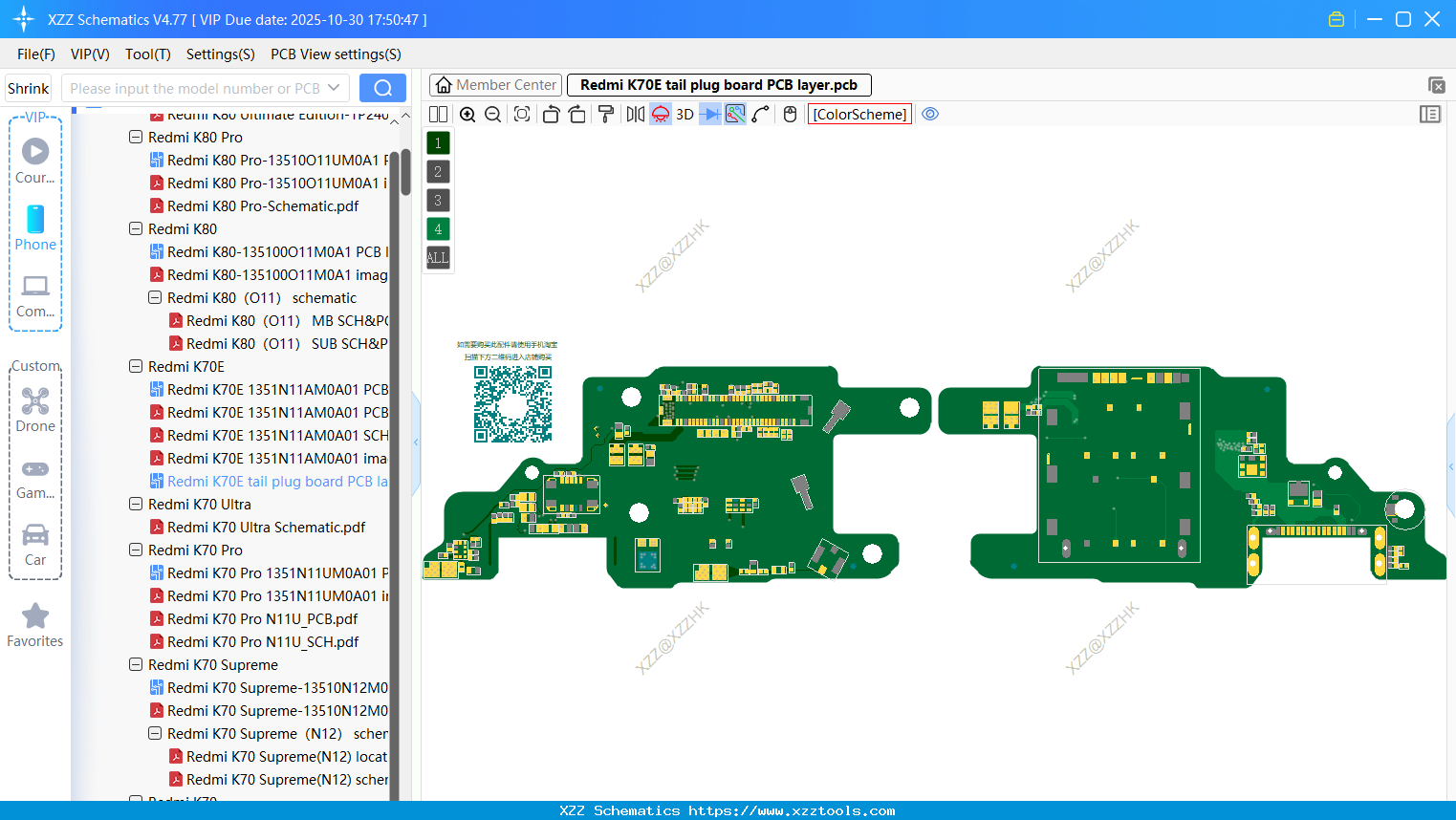
Task: Open the PCB View settings menu
Action: 335,54
